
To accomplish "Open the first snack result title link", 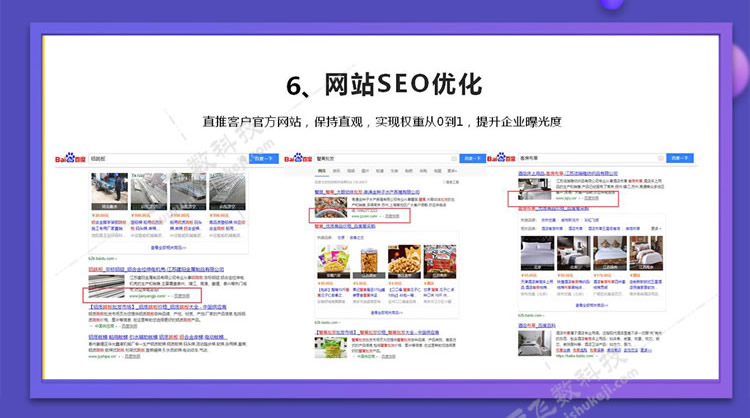I will point(367,192).
